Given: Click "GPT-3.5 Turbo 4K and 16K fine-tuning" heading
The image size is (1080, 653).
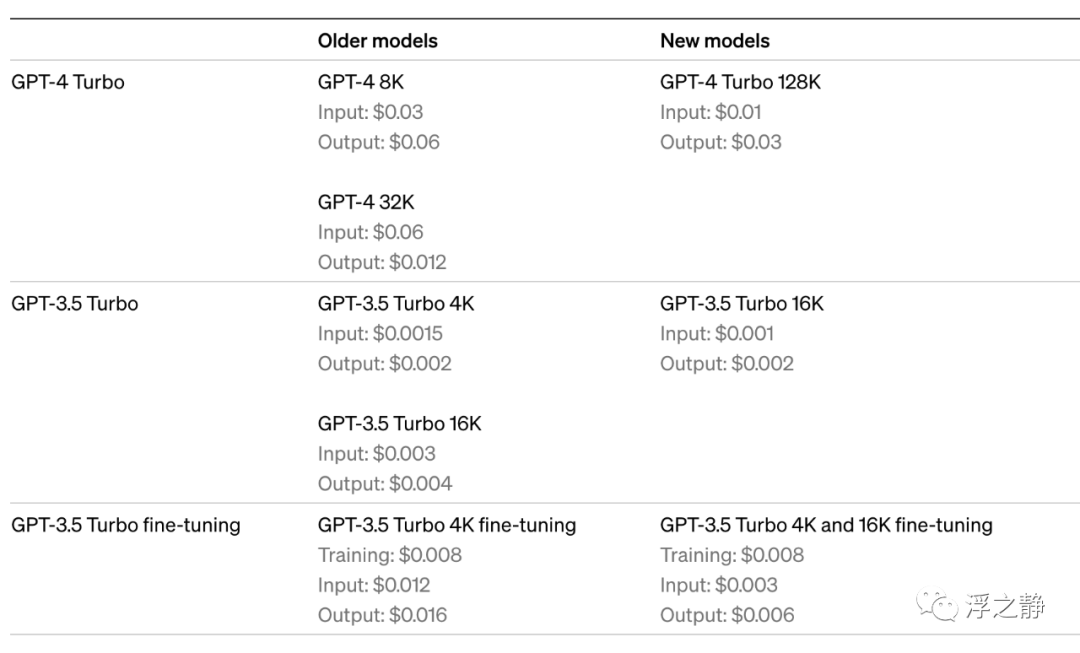Looking at the screenshot, I should tap(826, 524).
